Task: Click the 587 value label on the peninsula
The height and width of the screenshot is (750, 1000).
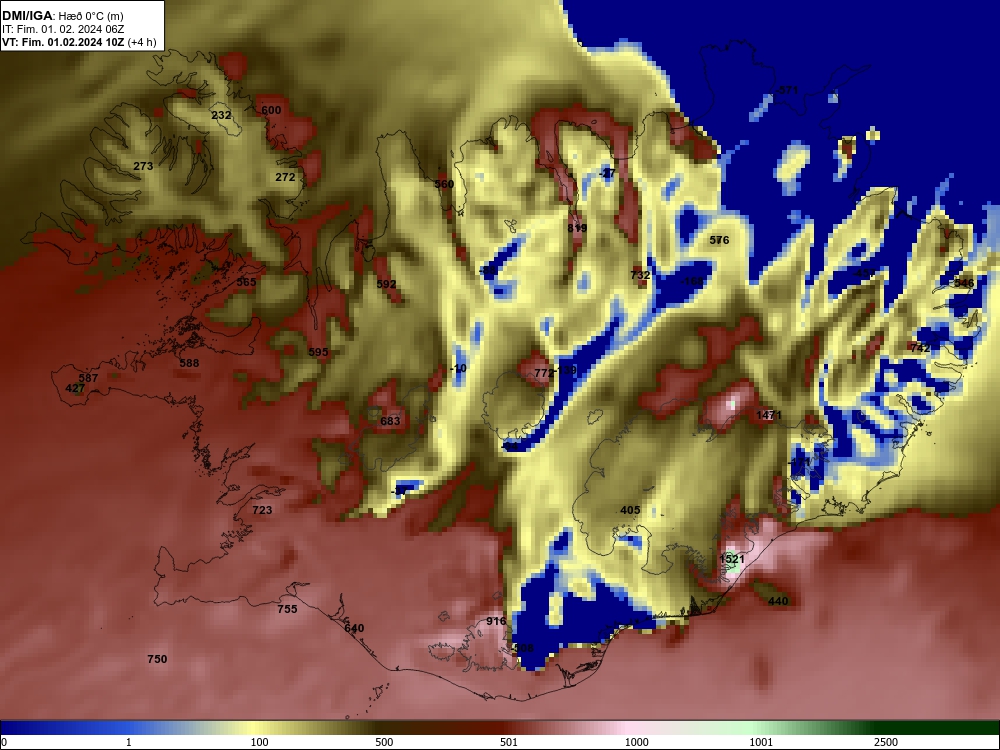Action: point(88,378)
